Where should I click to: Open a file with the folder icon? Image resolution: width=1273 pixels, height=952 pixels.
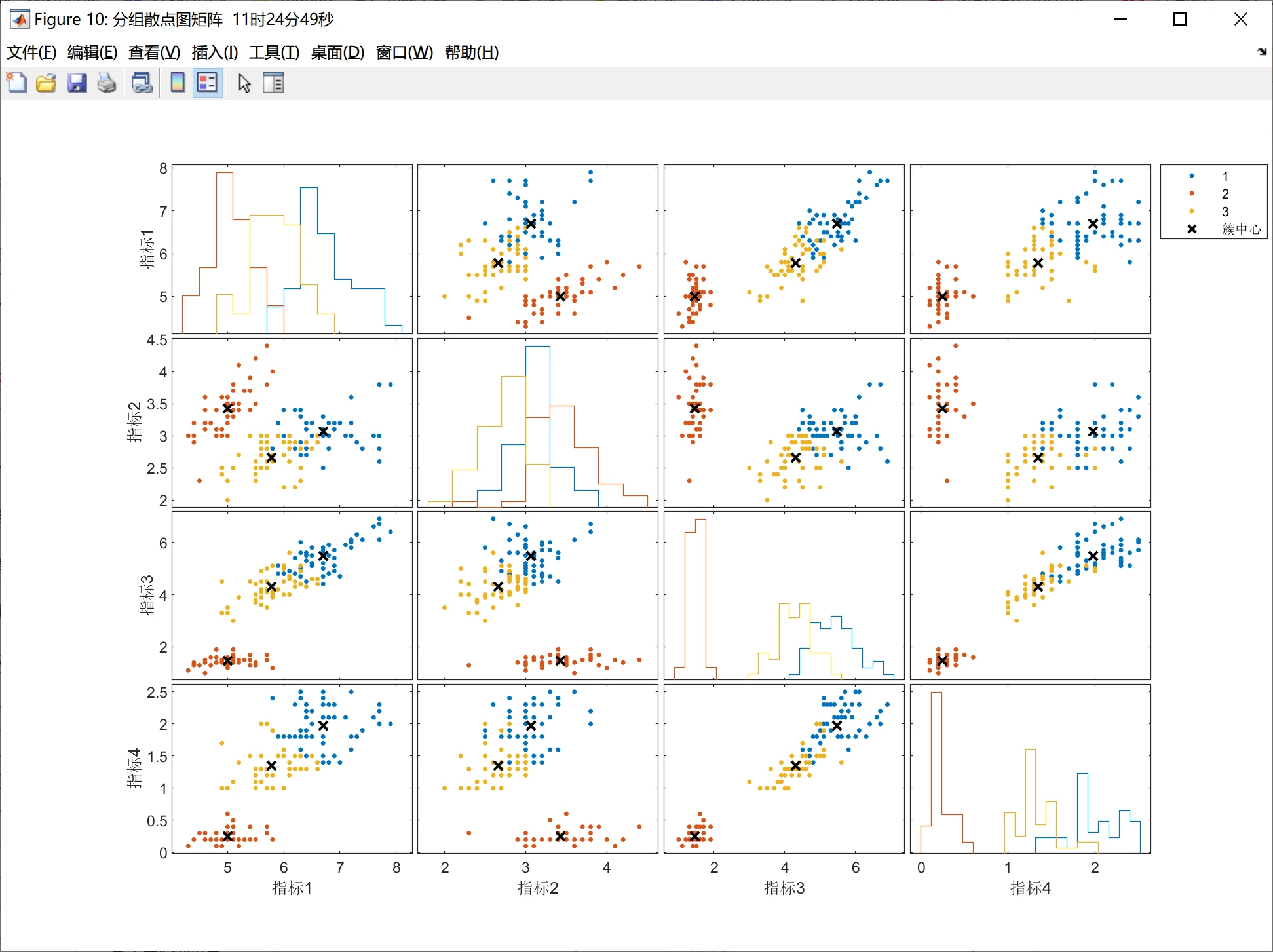46,83
